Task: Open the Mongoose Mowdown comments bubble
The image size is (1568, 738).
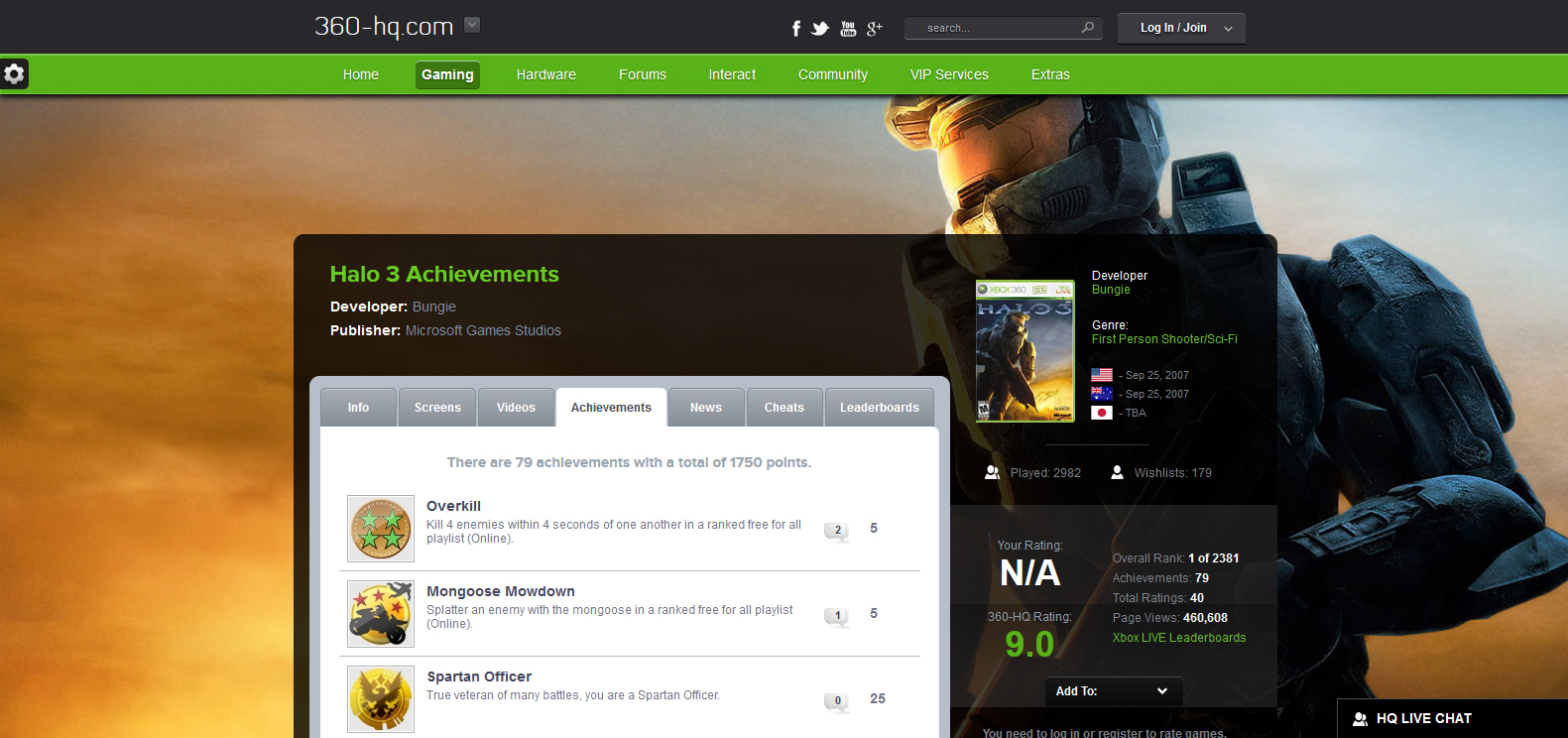Action: [837, 616]
